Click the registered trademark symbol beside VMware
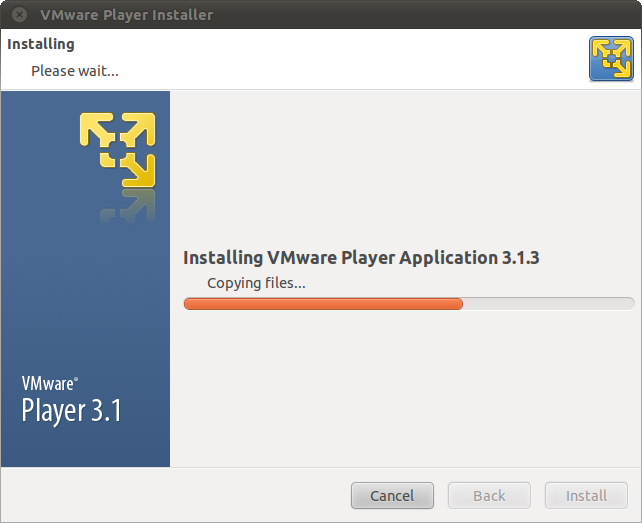The width and height of the screenshot is (642, 523). (x=76, y=379)
